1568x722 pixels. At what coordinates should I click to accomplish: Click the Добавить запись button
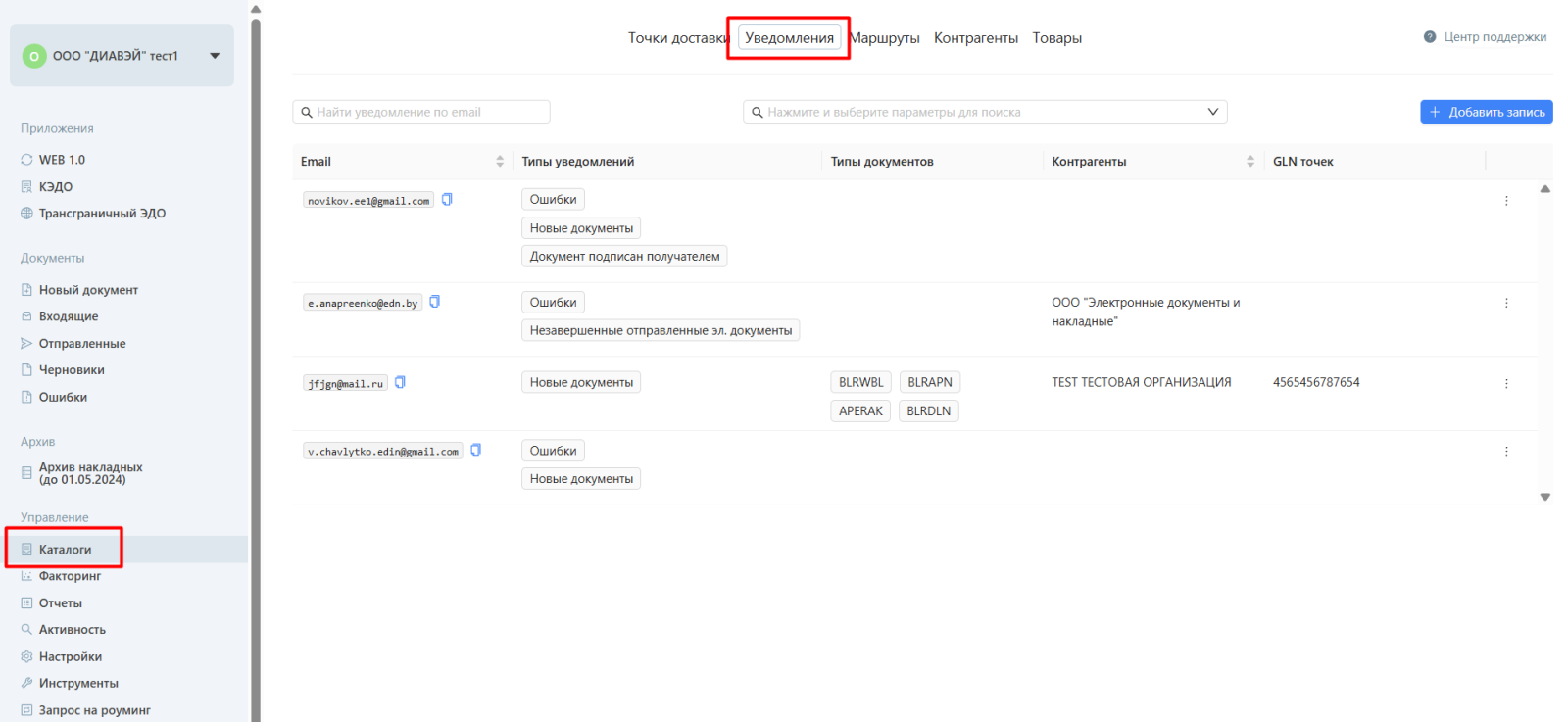tap(1487, 113)
